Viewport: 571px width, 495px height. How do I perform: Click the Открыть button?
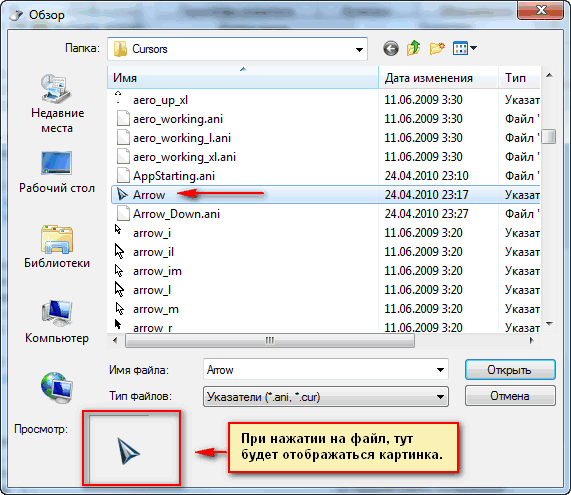(x=510, y=370)
